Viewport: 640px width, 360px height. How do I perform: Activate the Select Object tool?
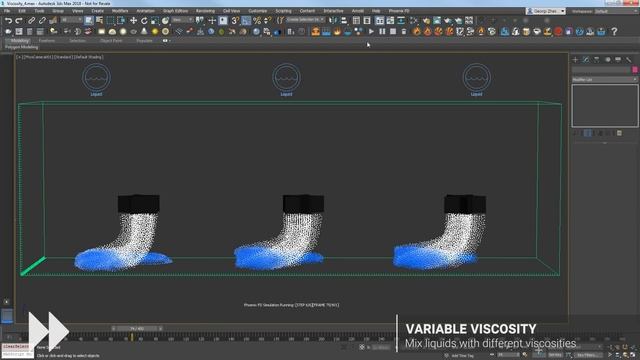click(x=89, y=20)
